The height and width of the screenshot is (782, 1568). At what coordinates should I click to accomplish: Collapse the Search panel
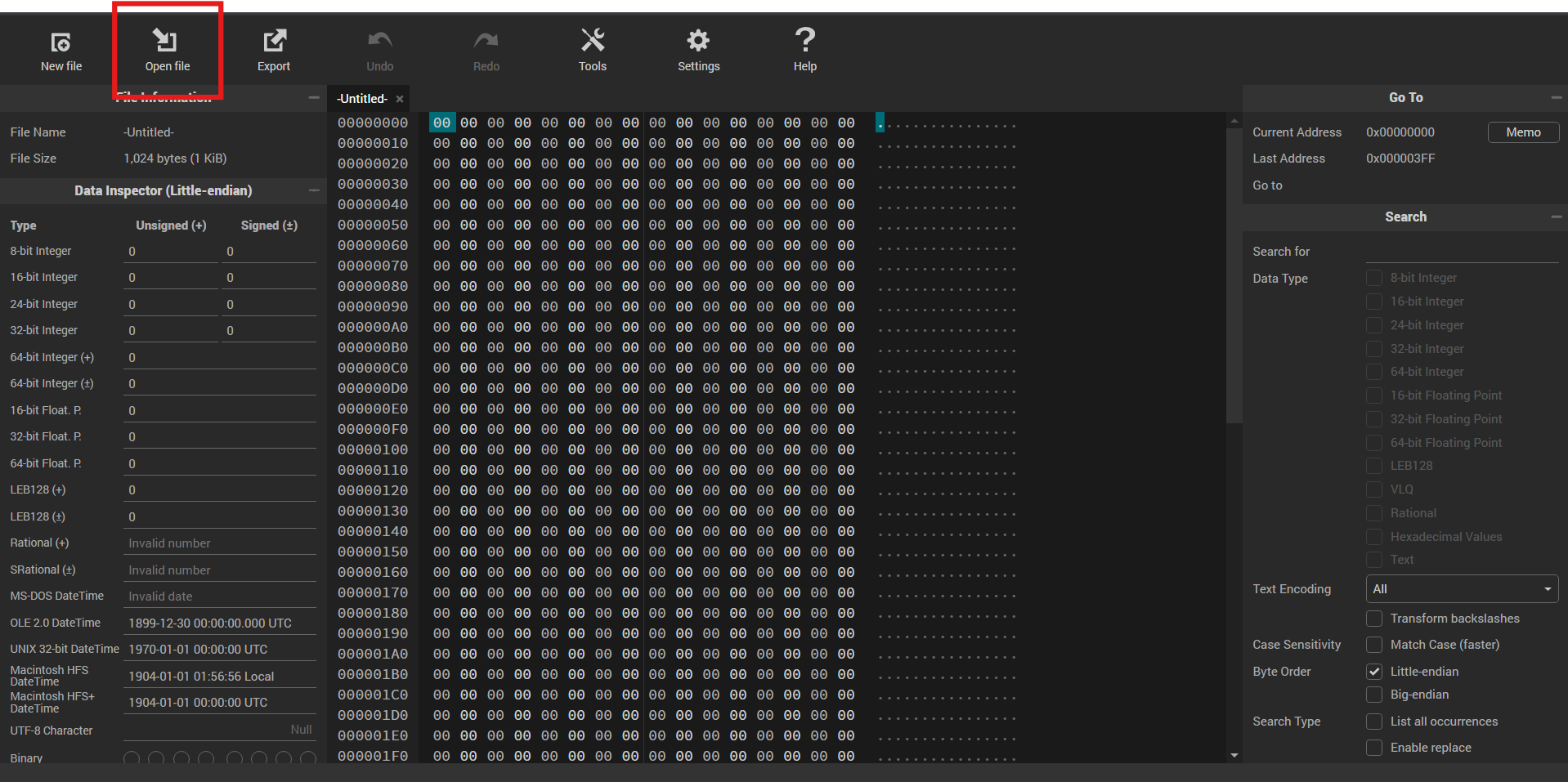tap(1557, 217)
